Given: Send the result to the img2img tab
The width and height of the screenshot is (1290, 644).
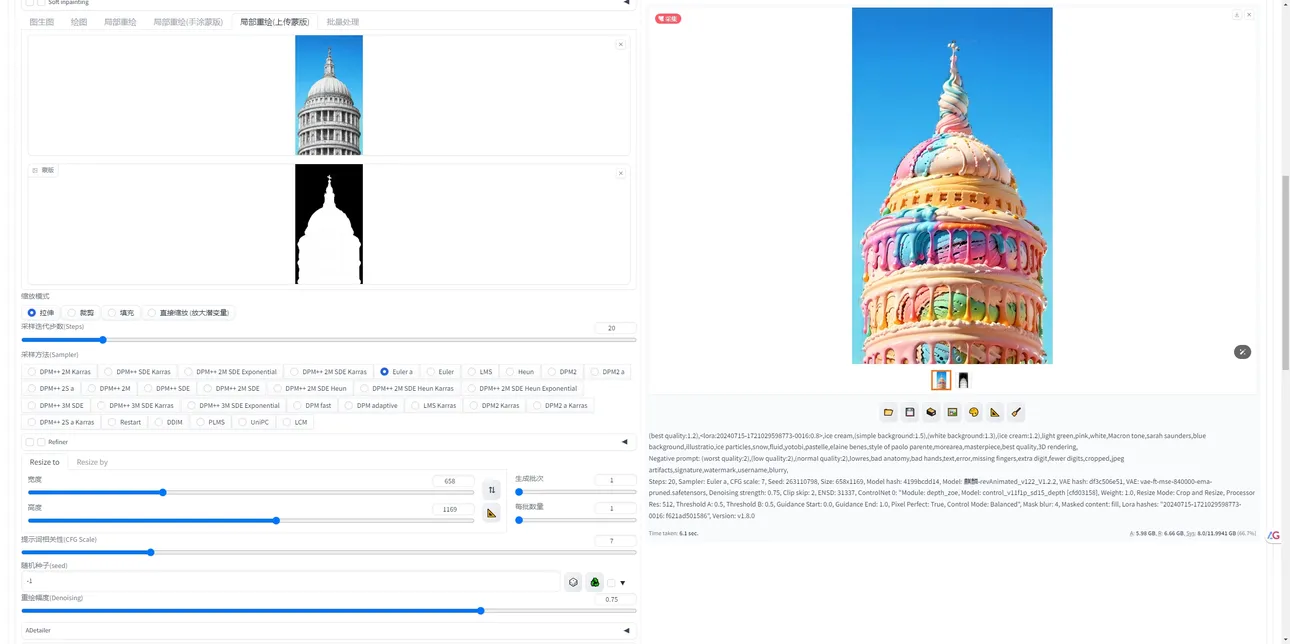Looking at the screenshot, I should tap(953, 412).
